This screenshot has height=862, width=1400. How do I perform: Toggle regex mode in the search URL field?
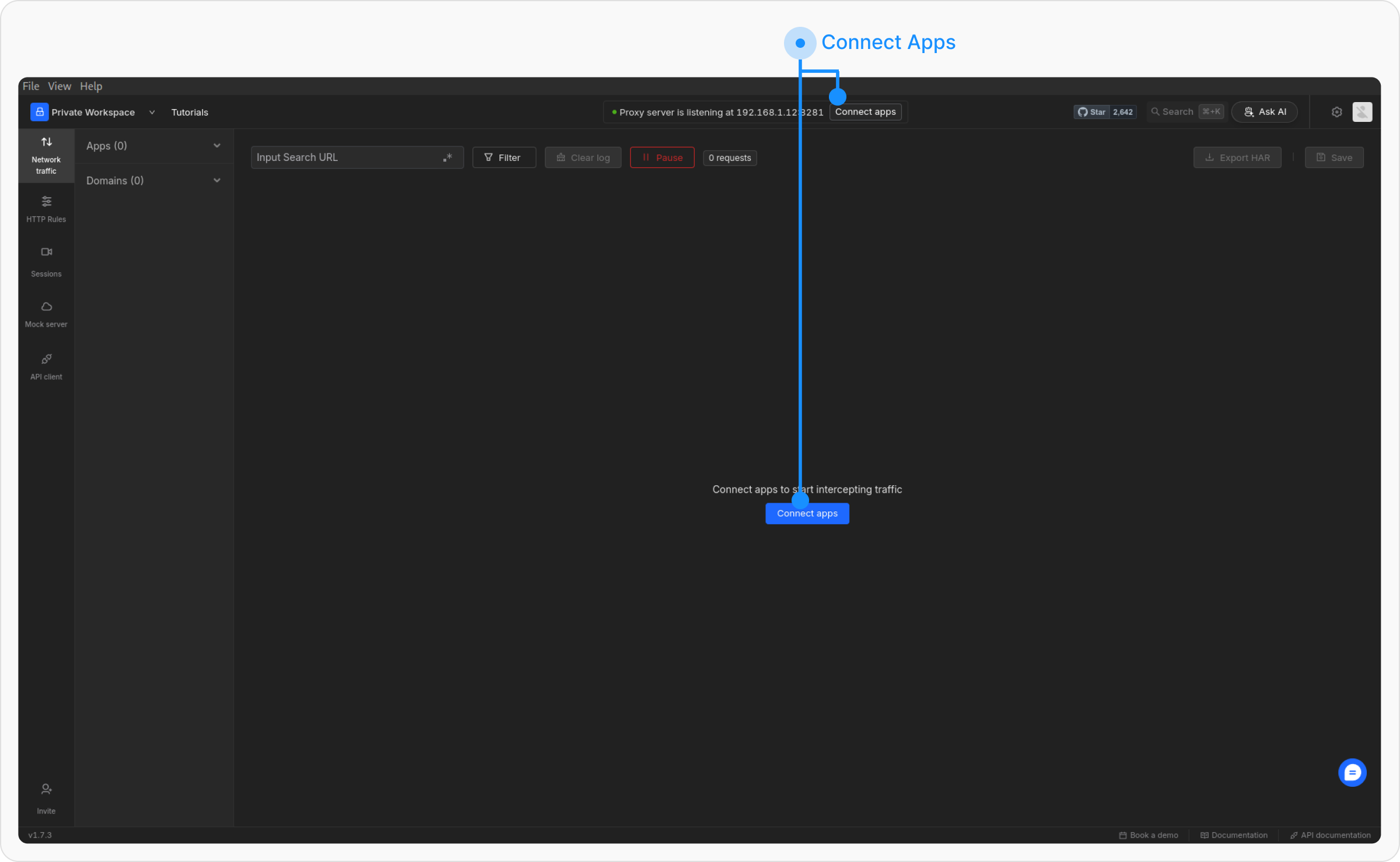(447, 157)
